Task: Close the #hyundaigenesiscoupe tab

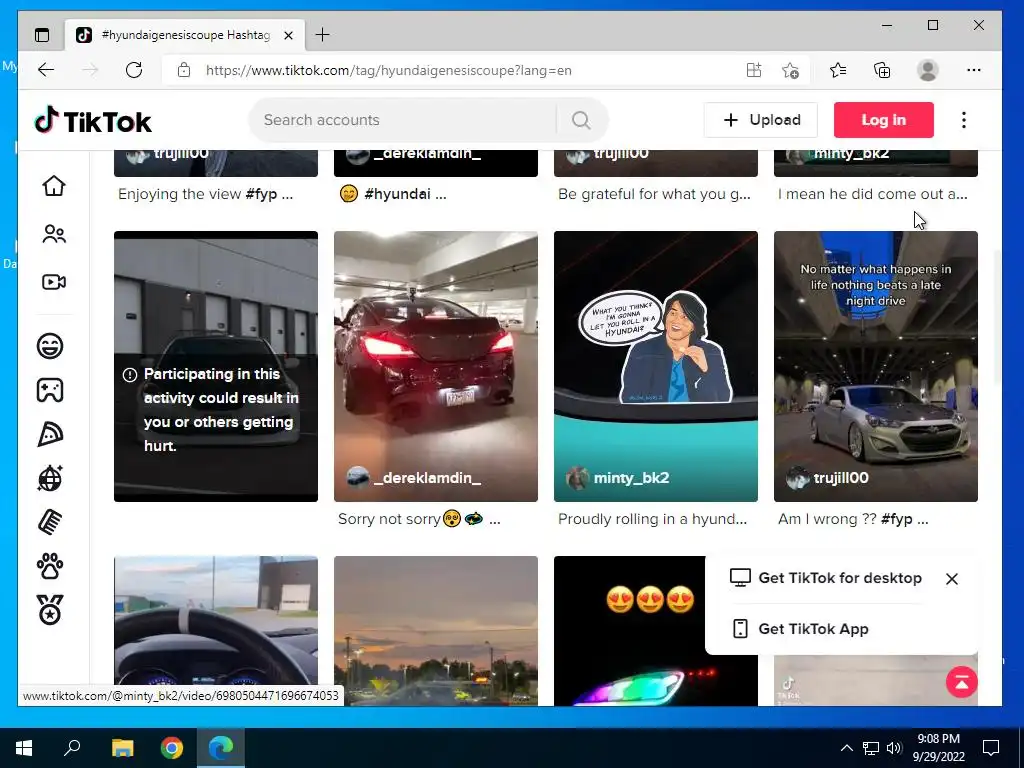Action: point(289,35)
